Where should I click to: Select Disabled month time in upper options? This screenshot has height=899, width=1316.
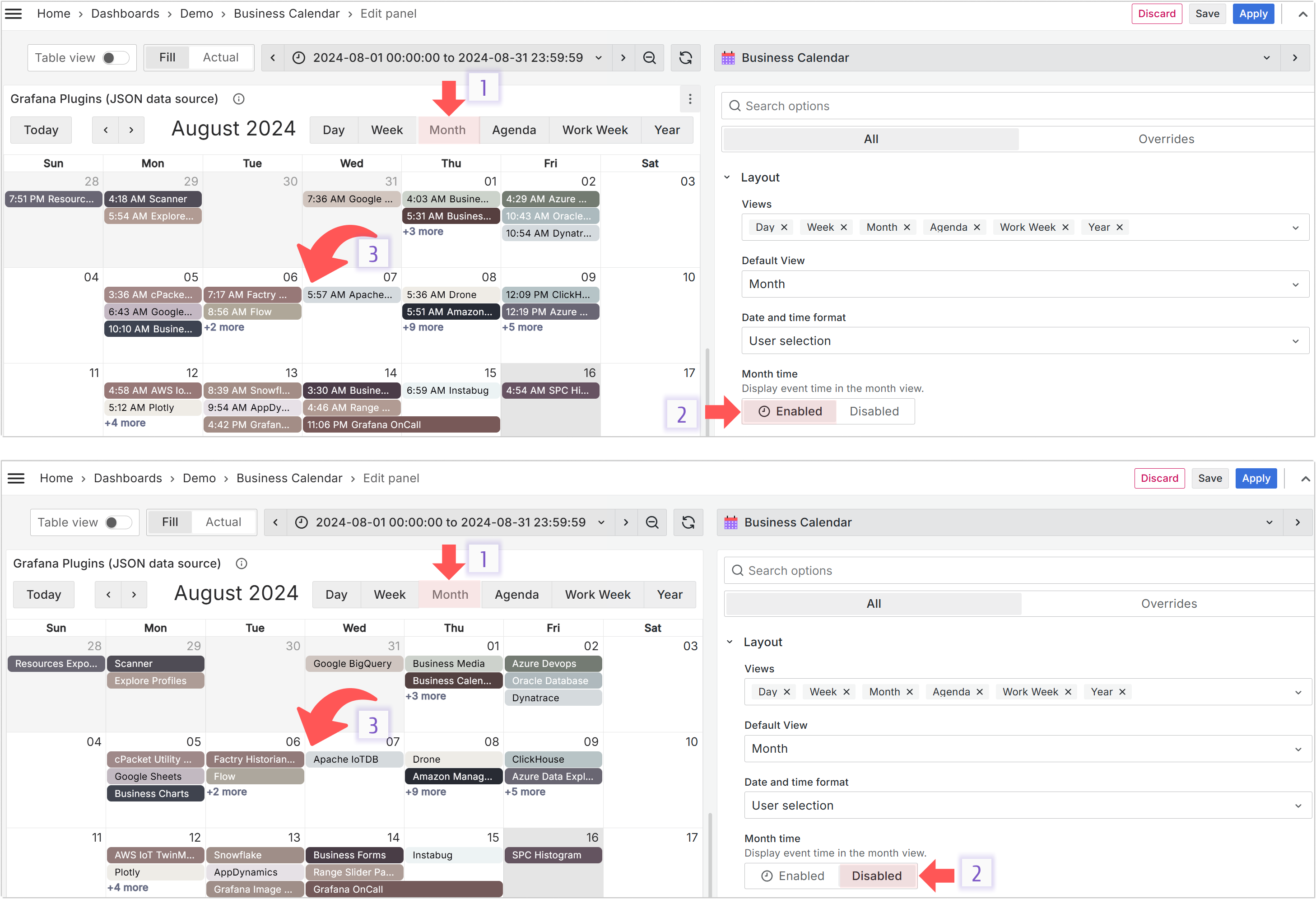874,411
